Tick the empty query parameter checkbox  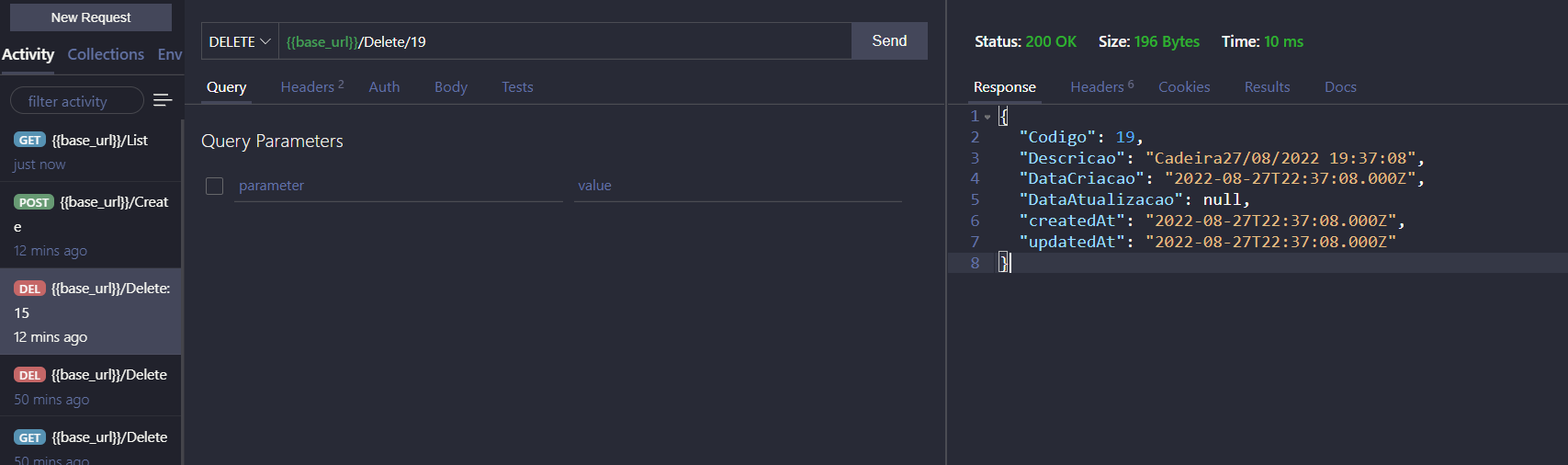[x=215, y=186]
